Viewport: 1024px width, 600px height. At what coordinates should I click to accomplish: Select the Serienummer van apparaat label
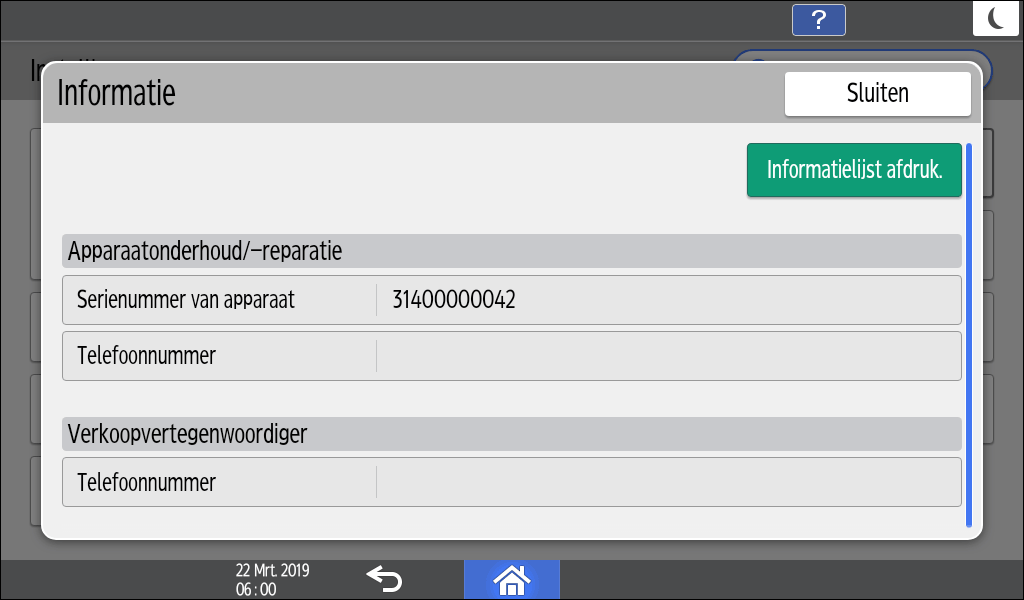187,299
